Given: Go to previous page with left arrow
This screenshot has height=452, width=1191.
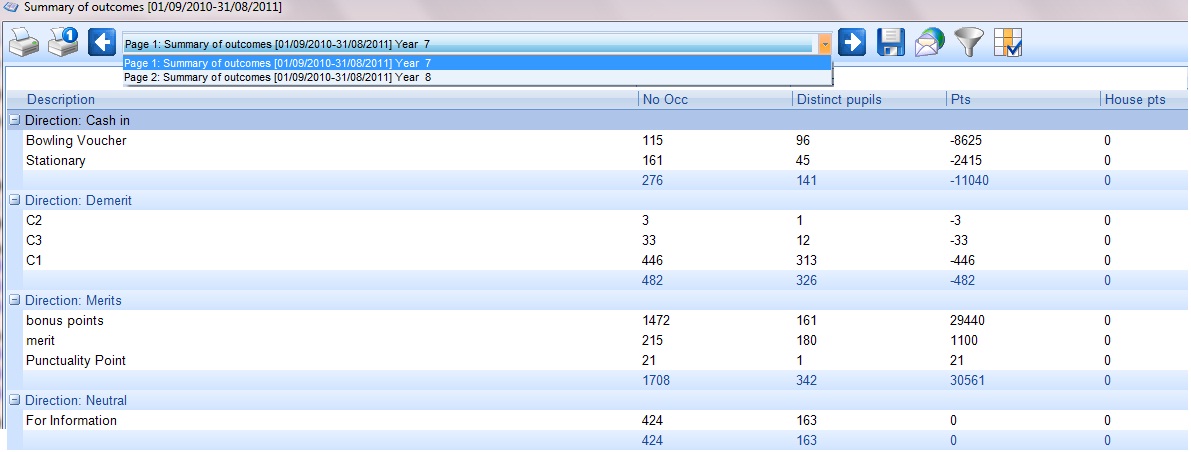Looking at the screenshot, I should click(x=102, y=42).
